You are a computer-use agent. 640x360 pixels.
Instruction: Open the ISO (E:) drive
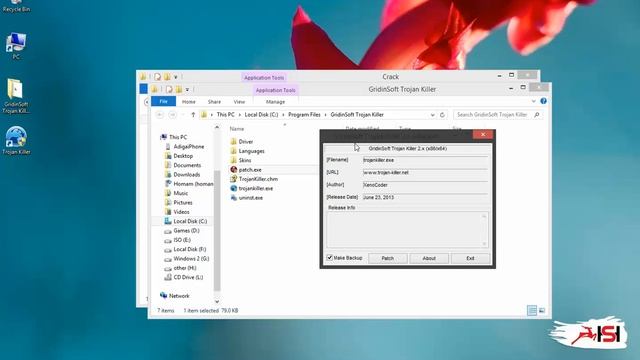pyautogui.click(x=177, y=240)
